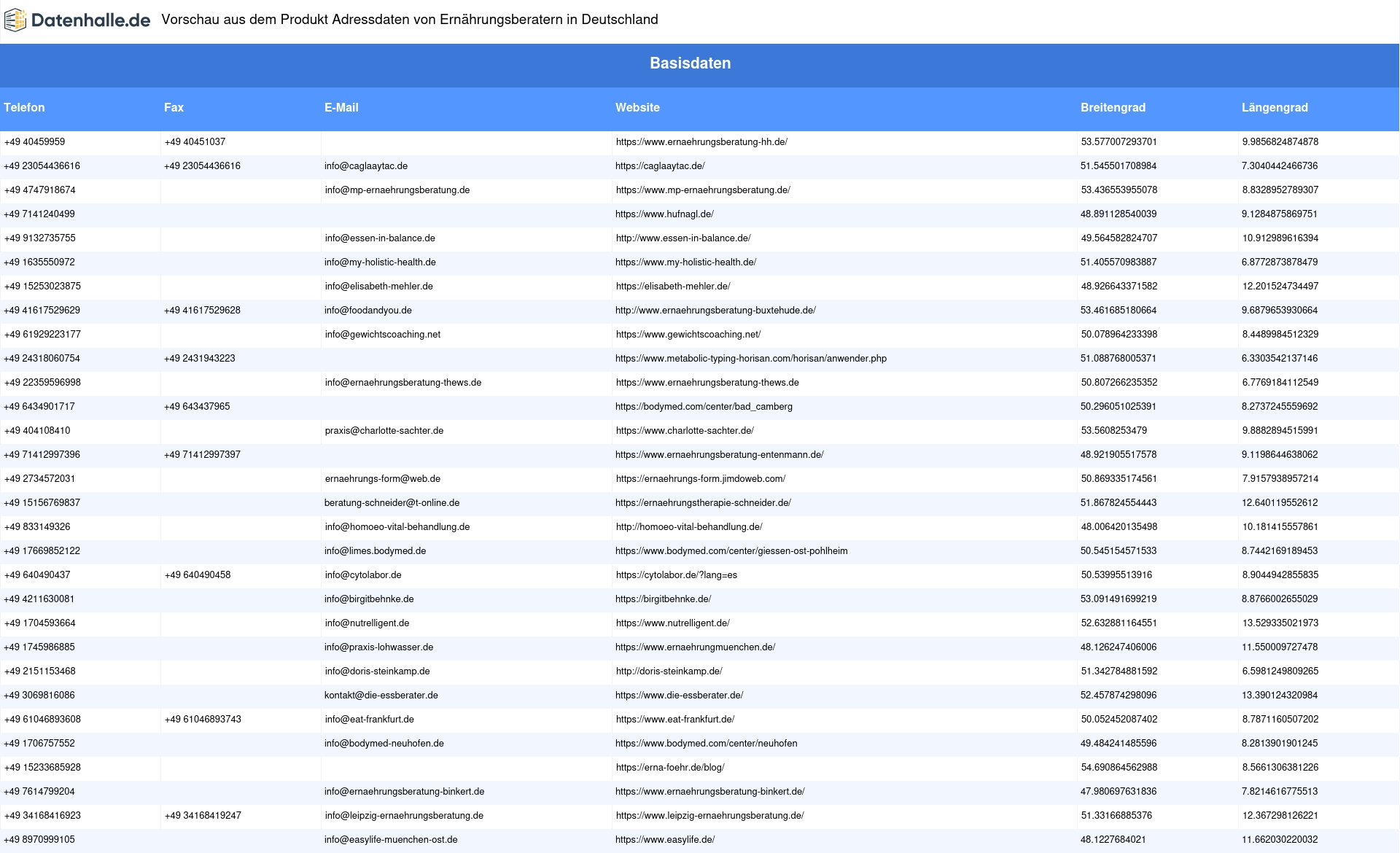Select the Längengrad column header
Viewport: 1400px width, 853px height.
1275,107
